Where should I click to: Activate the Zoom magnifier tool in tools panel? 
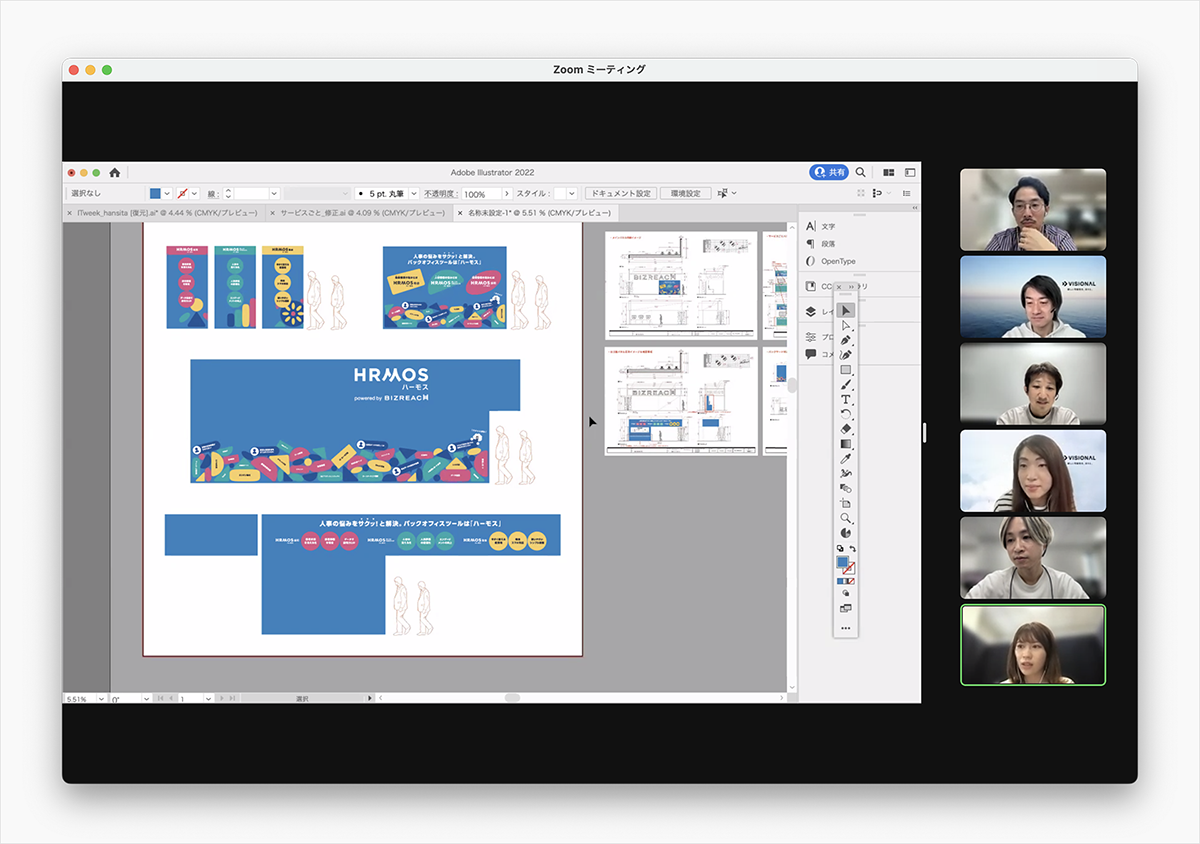[846, 518]
